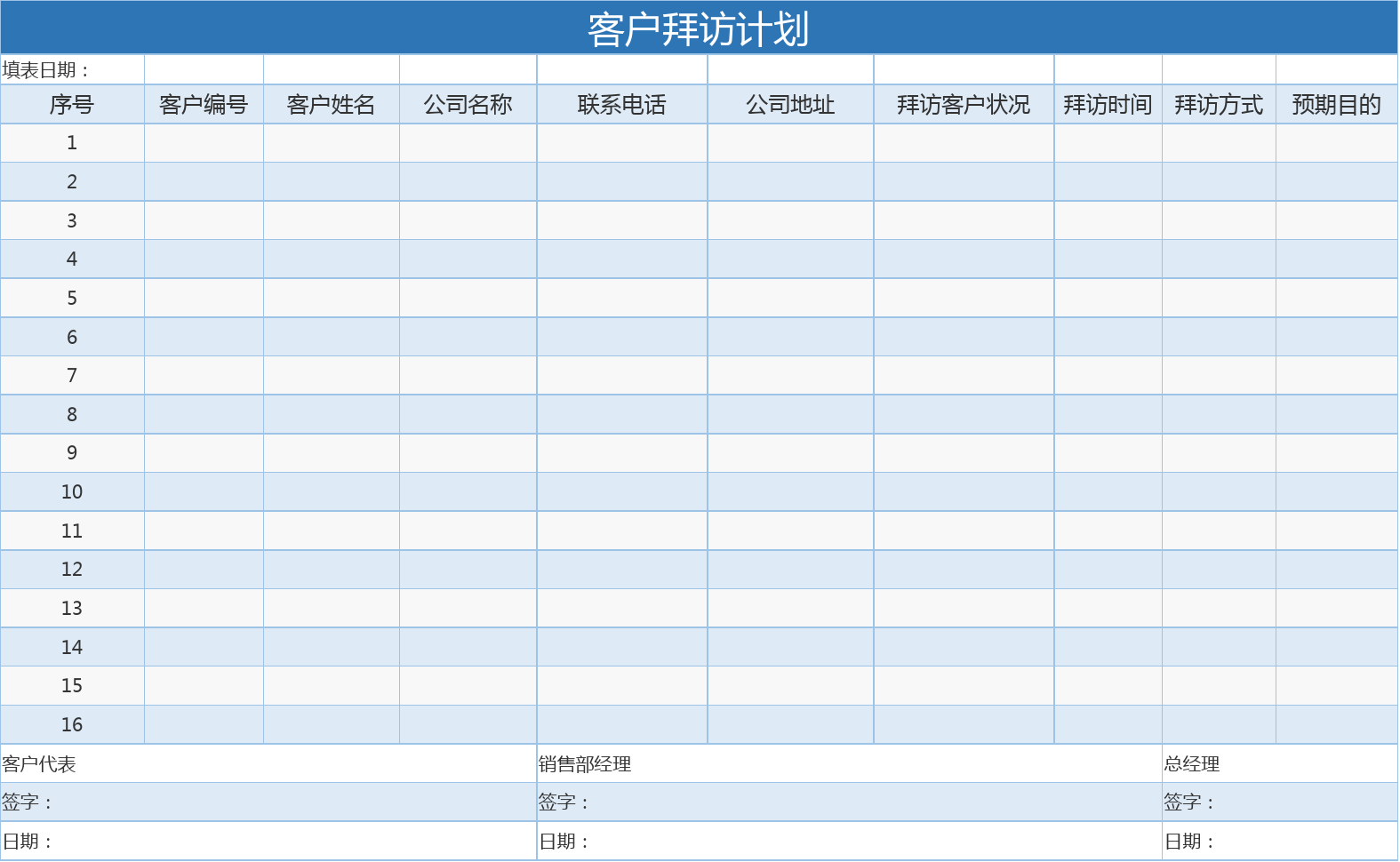The image size is (1400, 862).
Task: Click the 拜访时间 cell in row 7
Action: tap(1108, 375)
